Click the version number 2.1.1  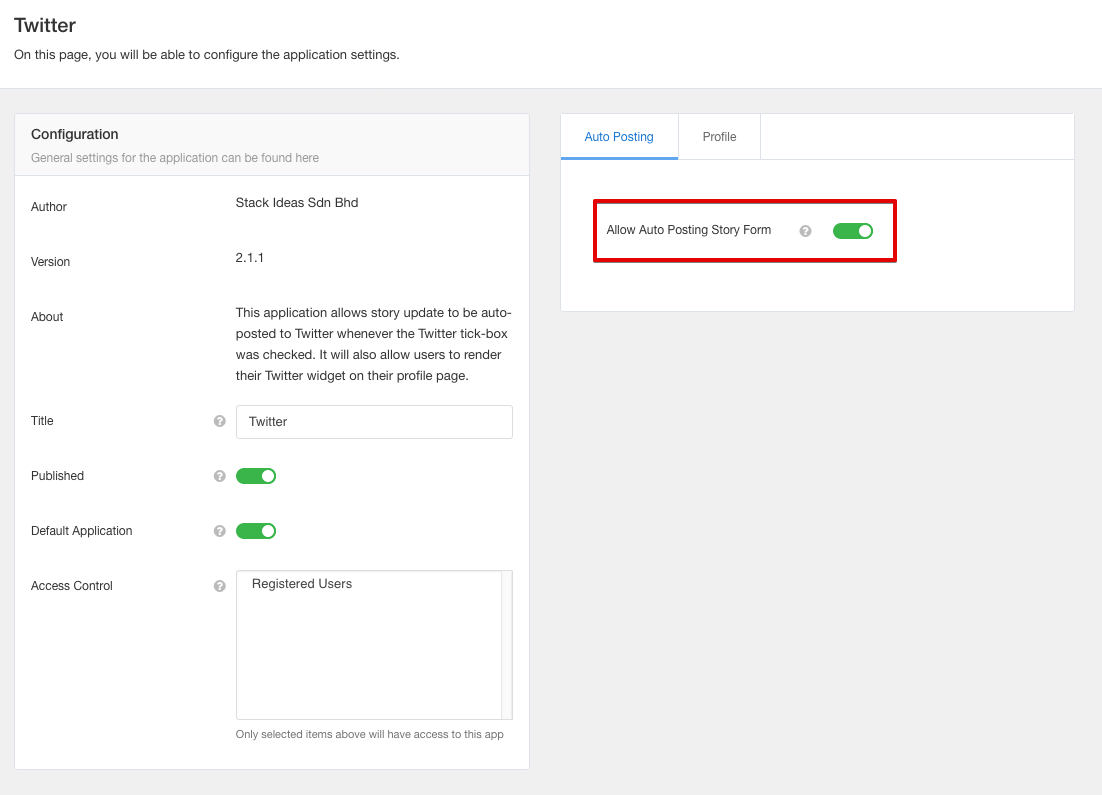[x=249, y=257]
